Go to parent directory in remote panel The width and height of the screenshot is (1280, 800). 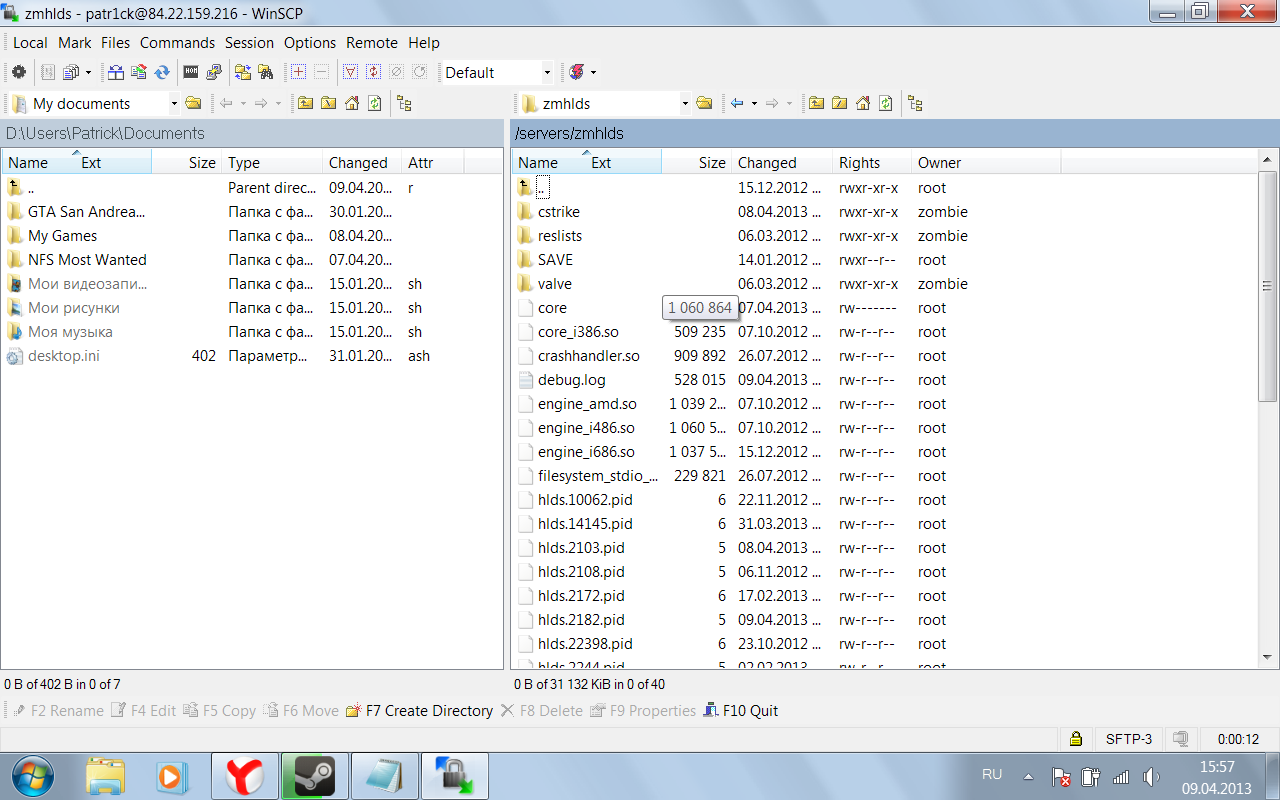click(817, 103)
